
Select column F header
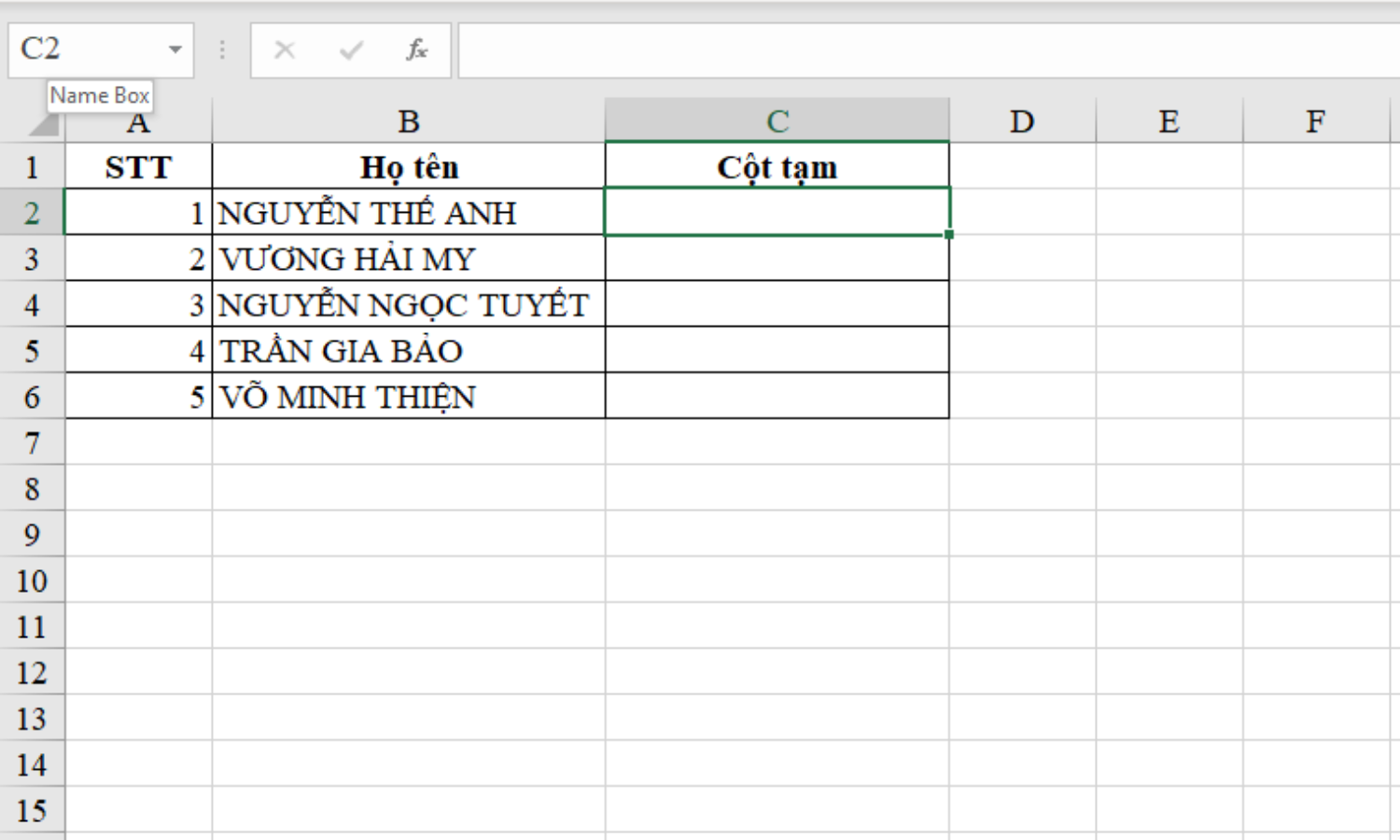(1315, 119)
